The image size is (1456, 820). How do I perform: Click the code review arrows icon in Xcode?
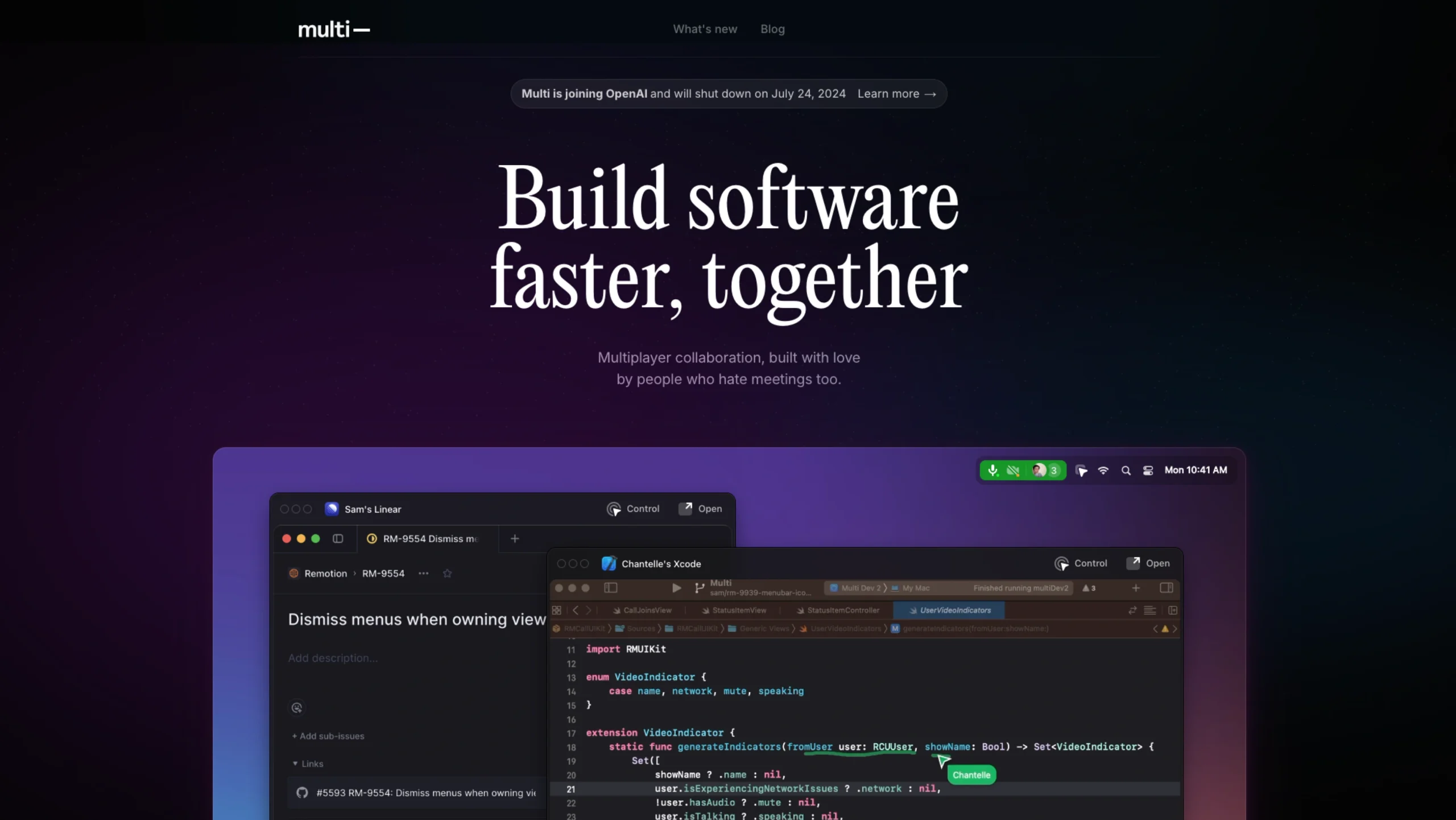click(x=1132, y=610)
